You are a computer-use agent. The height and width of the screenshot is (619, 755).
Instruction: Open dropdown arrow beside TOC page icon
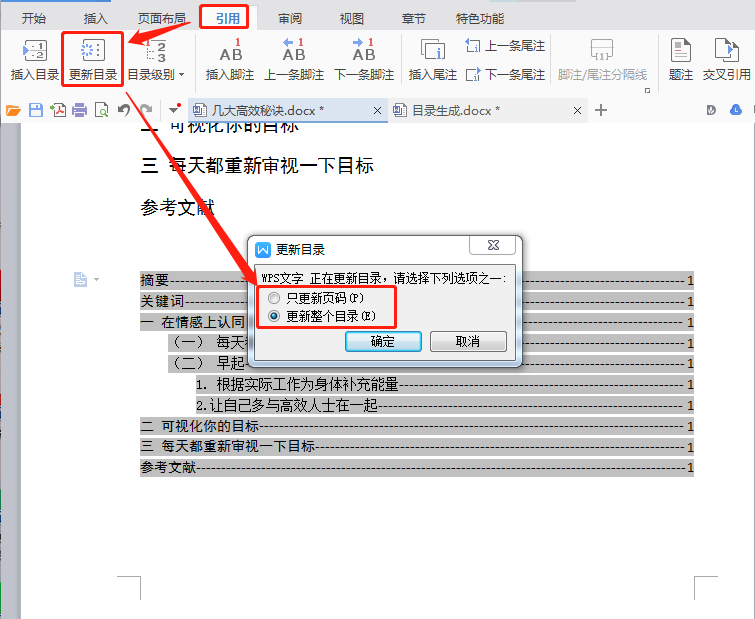(x=96, y=279)
